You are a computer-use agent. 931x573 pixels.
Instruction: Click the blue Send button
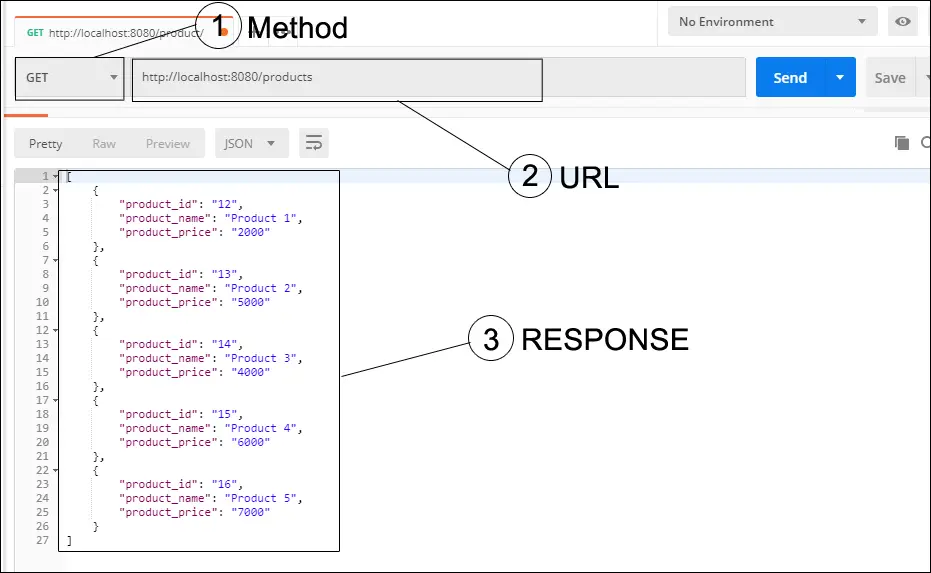[790, 78]
